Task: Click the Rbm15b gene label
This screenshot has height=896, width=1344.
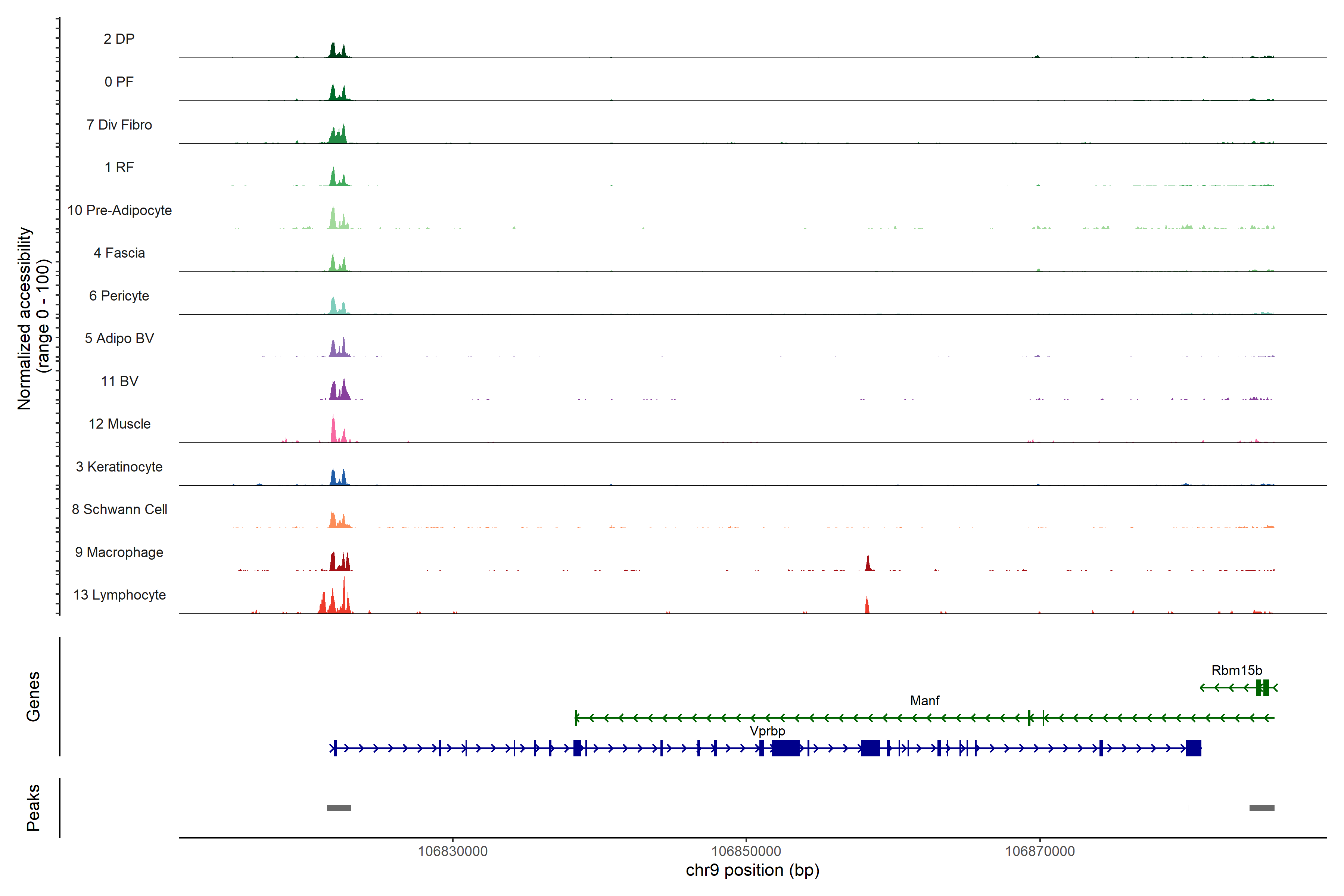Action: click(x=1236, y=670)
